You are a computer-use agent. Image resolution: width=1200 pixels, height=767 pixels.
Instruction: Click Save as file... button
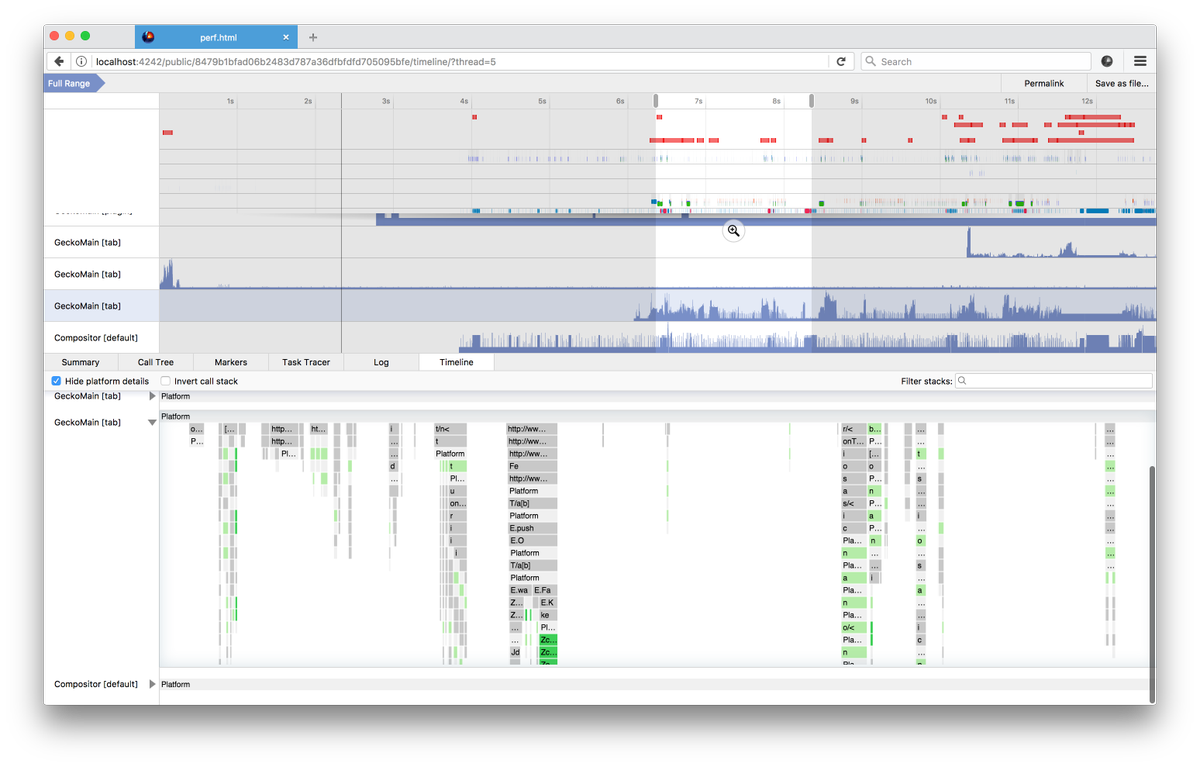tap(1121, 83)
